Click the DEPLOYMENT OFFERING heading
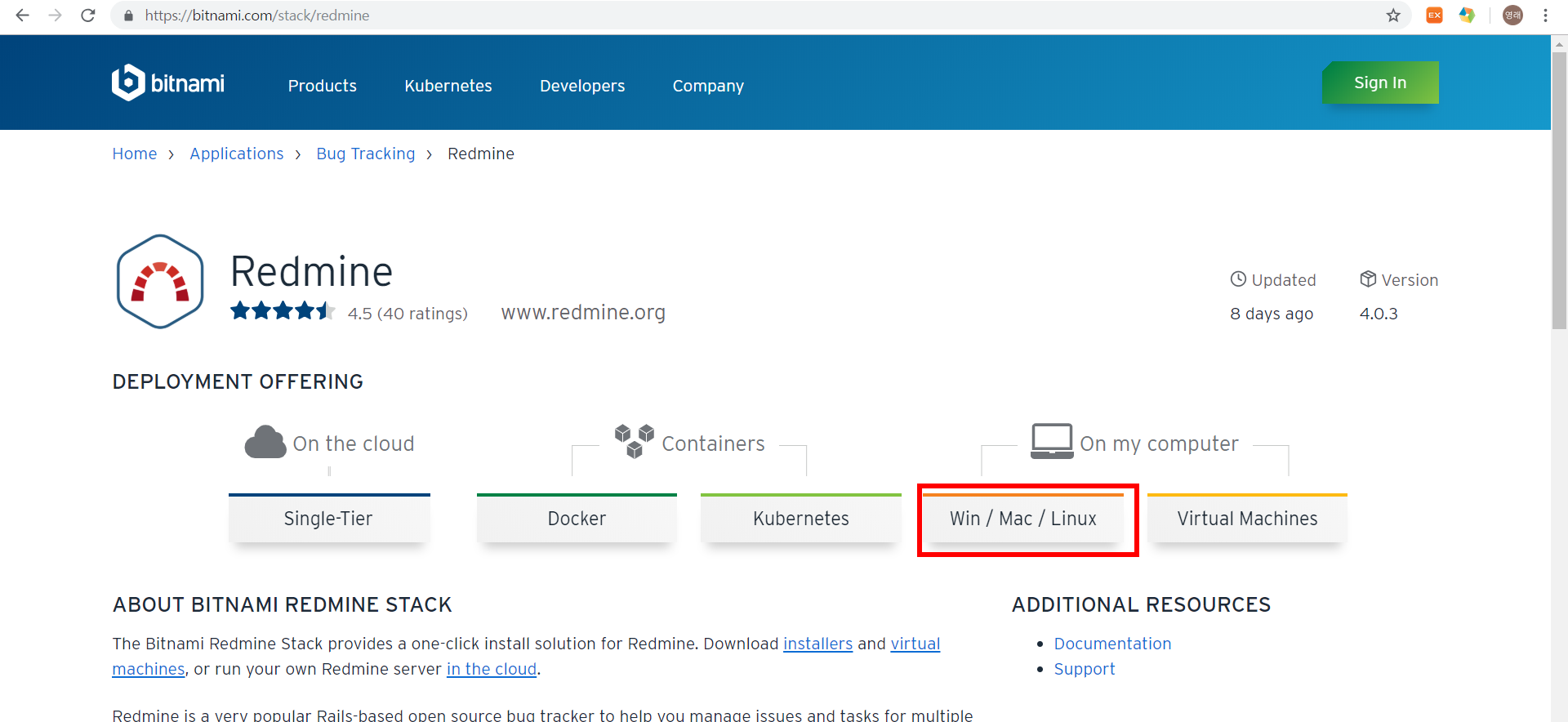 (x=238, y=381)
